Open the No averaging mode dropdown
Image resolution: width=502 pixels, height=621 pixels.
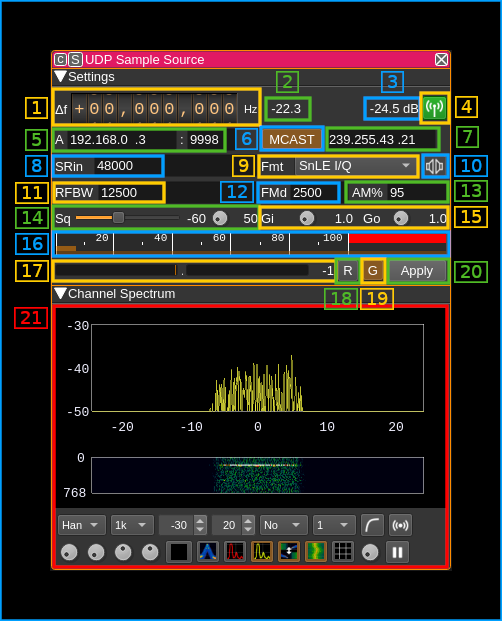click(x=283, y=525)
